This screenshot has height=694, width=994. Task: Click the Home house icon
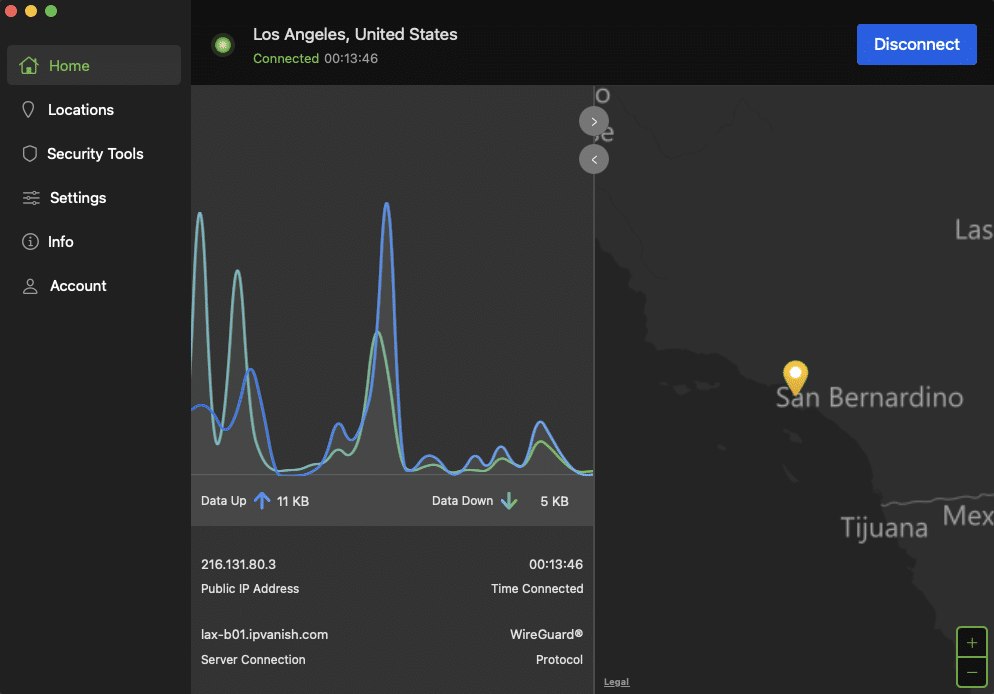click(x=29, y=66)
